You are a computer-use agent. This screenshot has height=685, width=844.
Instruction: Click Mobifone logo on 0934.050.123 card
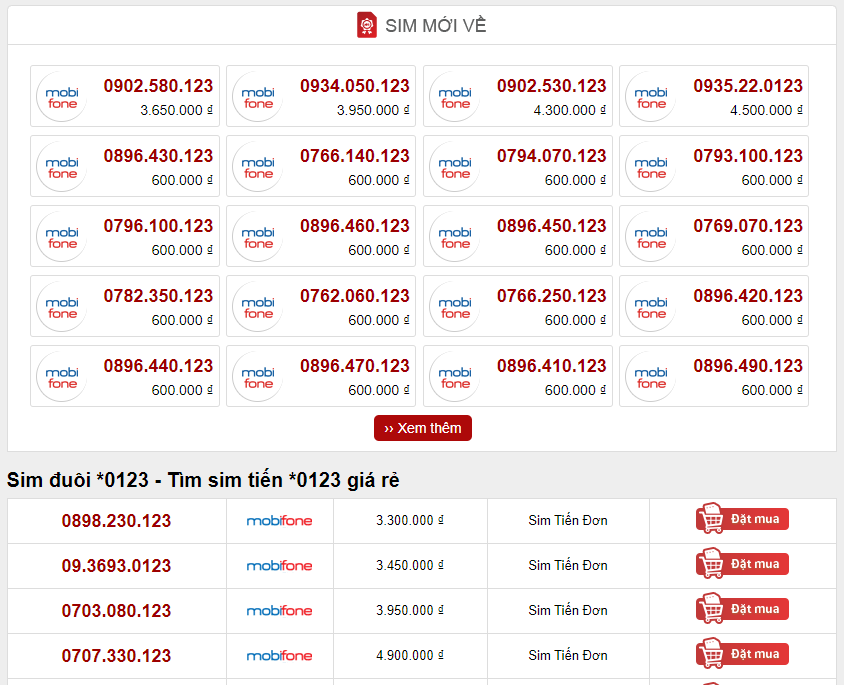258,97
